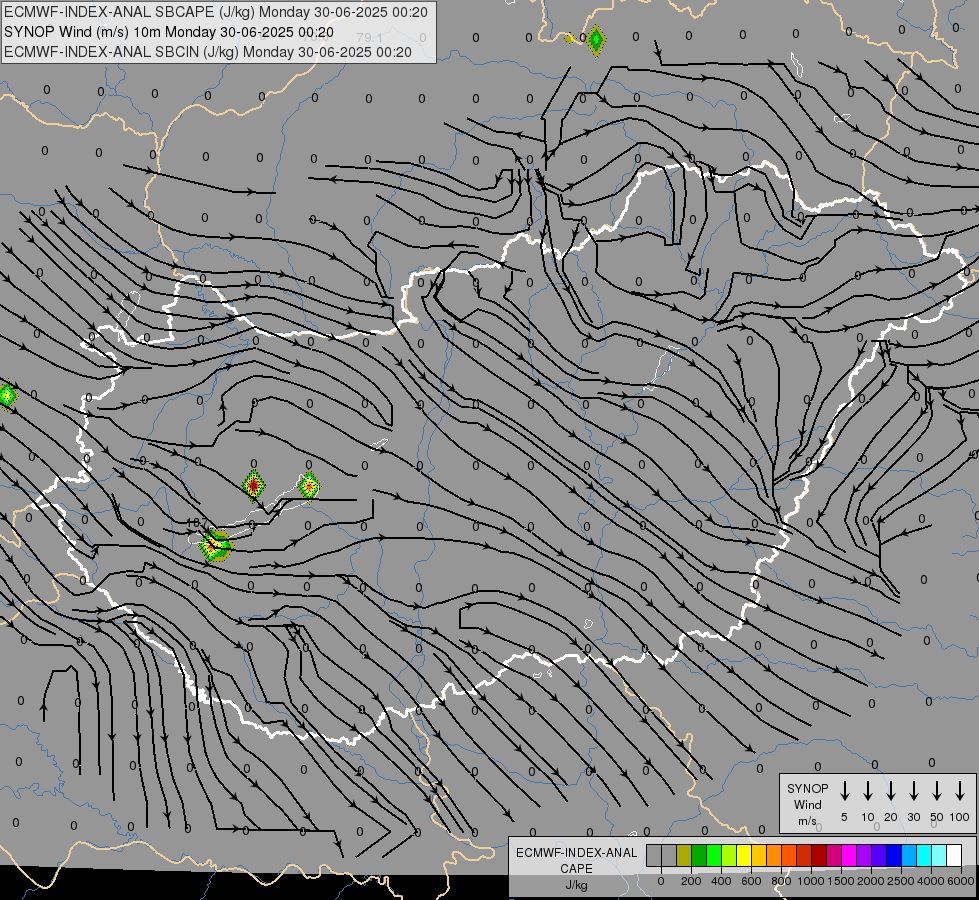Click the 2500 tick label on CAPE scale
Viewport: 979px width, 900px height.
[x=901, y=881]
